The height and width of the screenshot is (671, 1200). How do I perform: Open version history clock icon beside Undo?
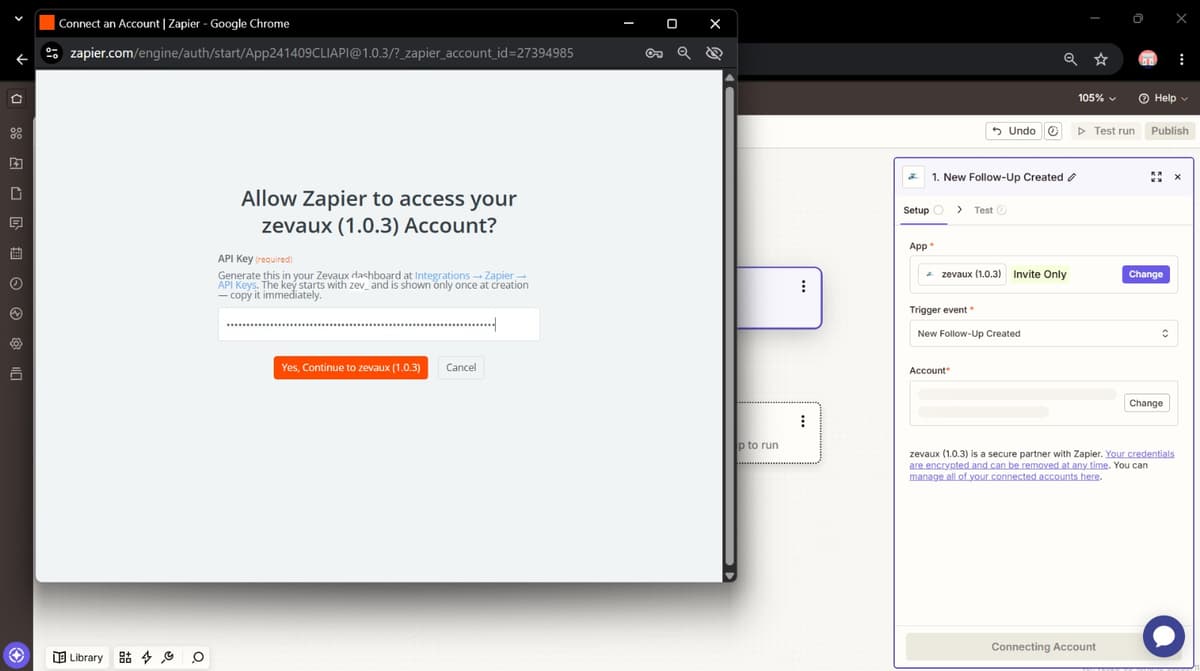(x=1053, y=131)
